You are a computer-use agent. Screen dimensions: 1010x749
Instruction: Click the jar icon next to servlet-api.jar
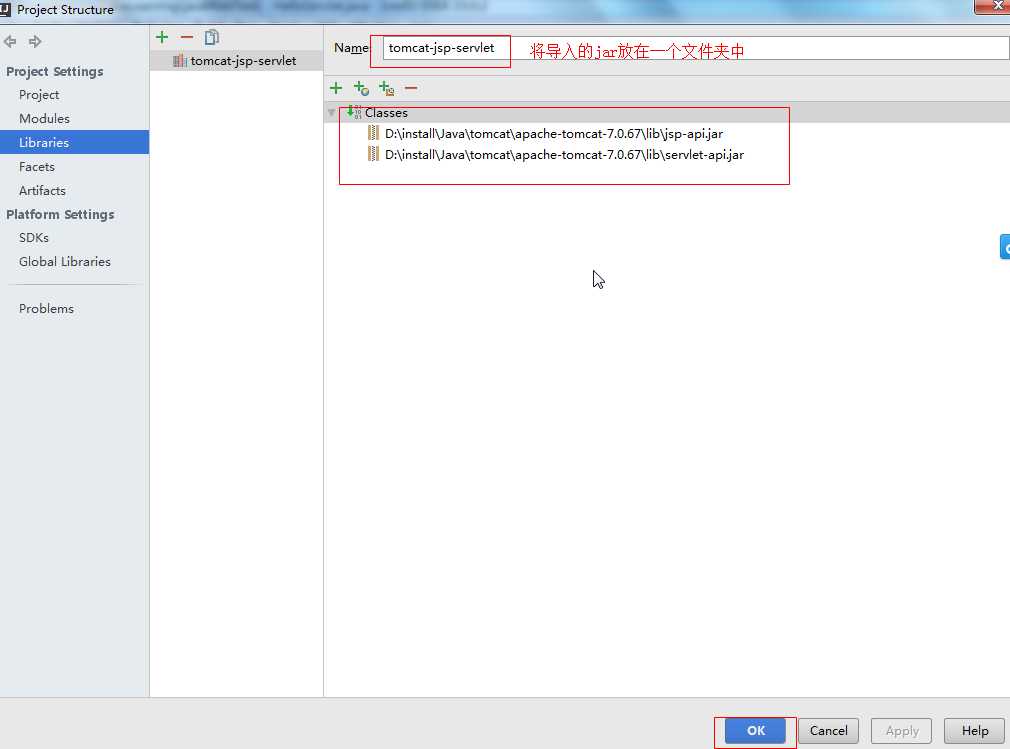(373, 154)
